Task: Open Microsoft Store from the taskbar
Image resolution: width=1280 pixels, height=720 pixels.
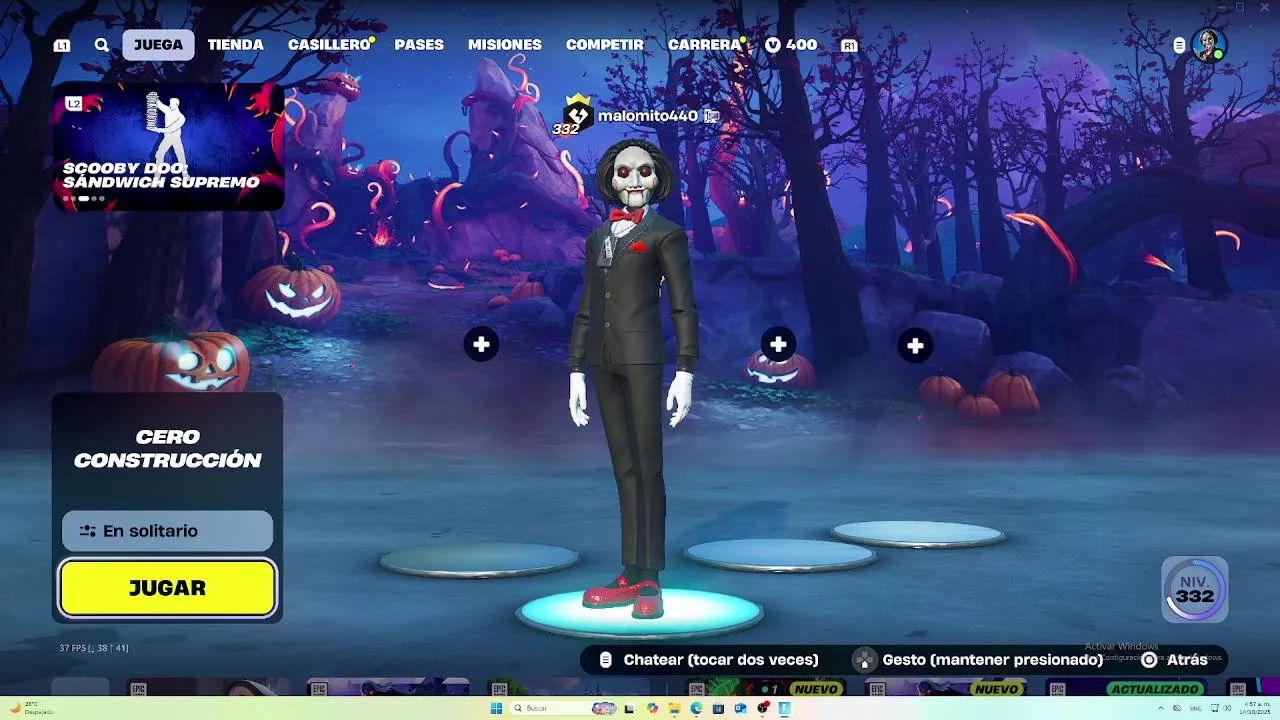Action: 718,708
